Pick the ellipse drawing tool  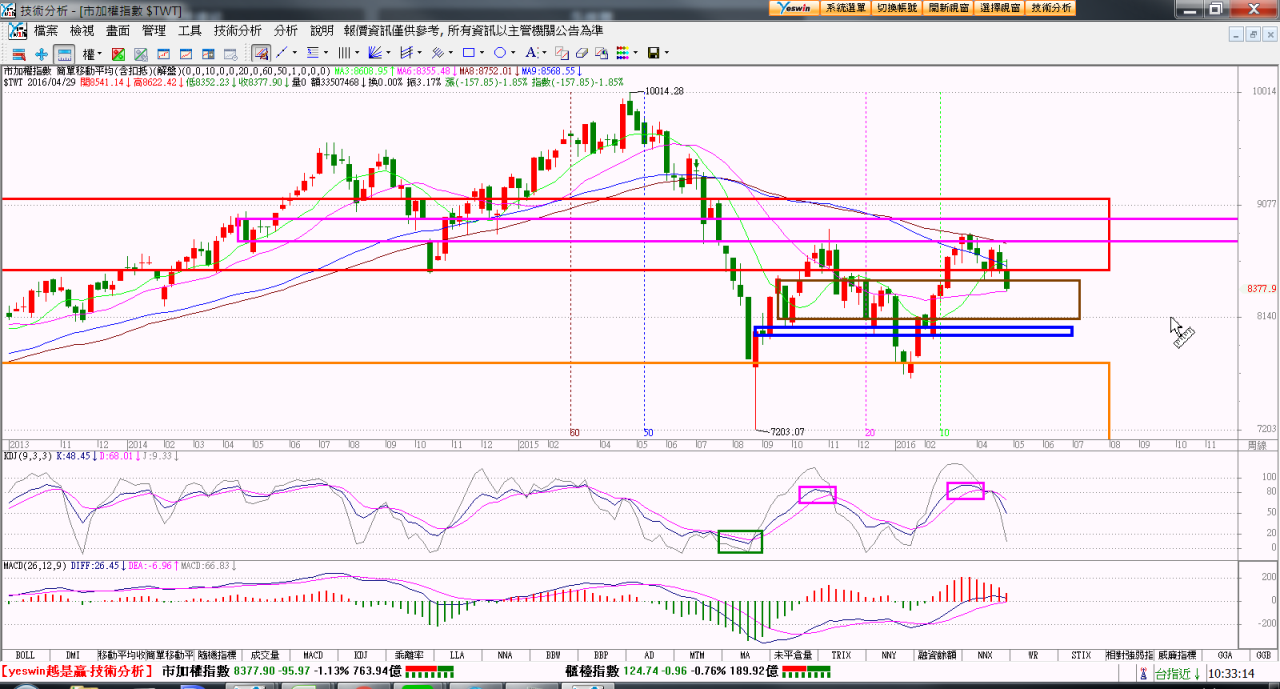pos(499,53)
